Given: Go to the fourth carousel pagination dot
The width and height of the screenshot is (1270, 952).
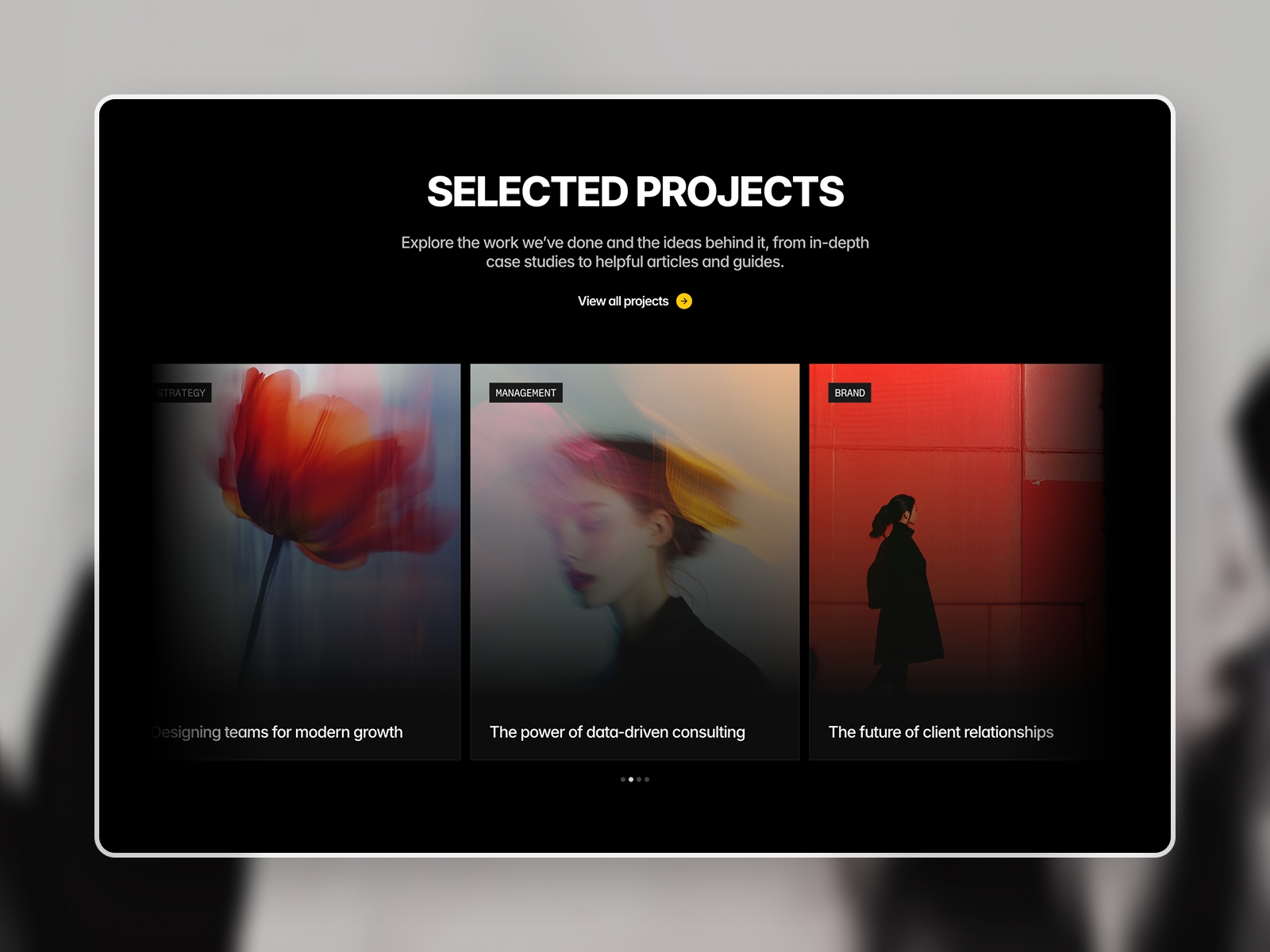Looking at the screenshot, I should point(647,780).
